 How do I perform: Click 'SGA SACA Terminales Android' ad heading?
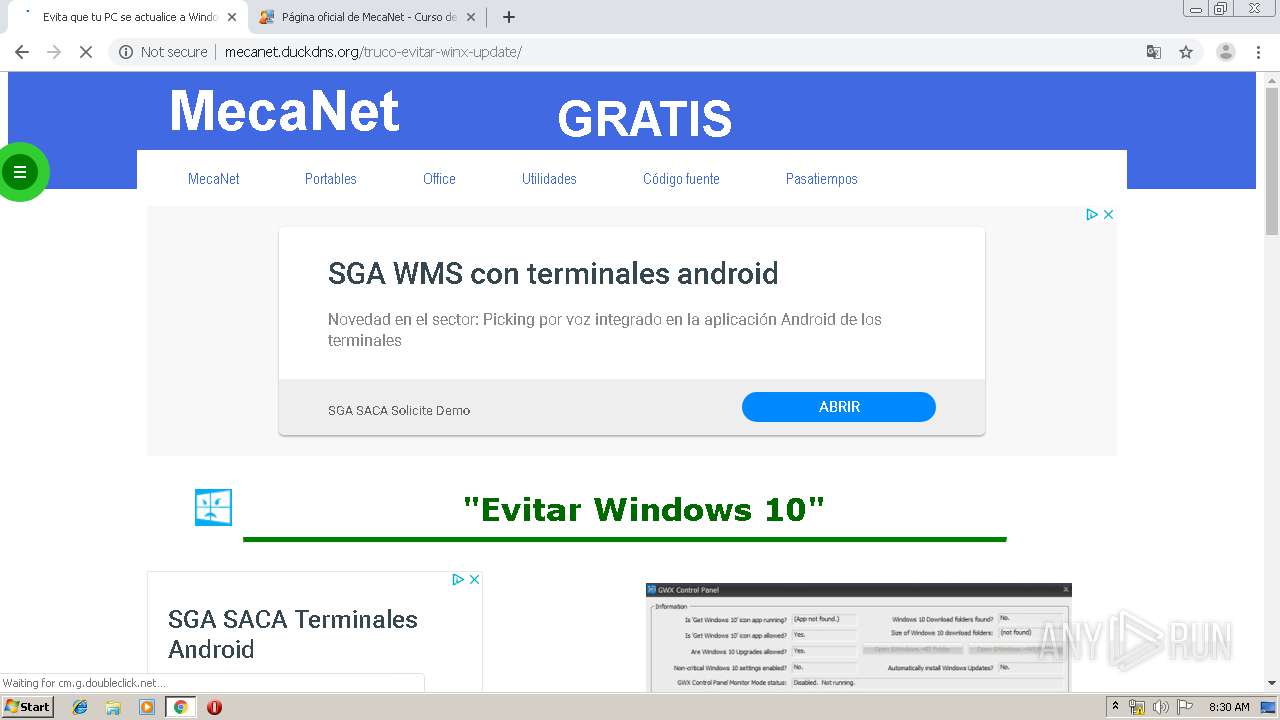click(293, 634)
